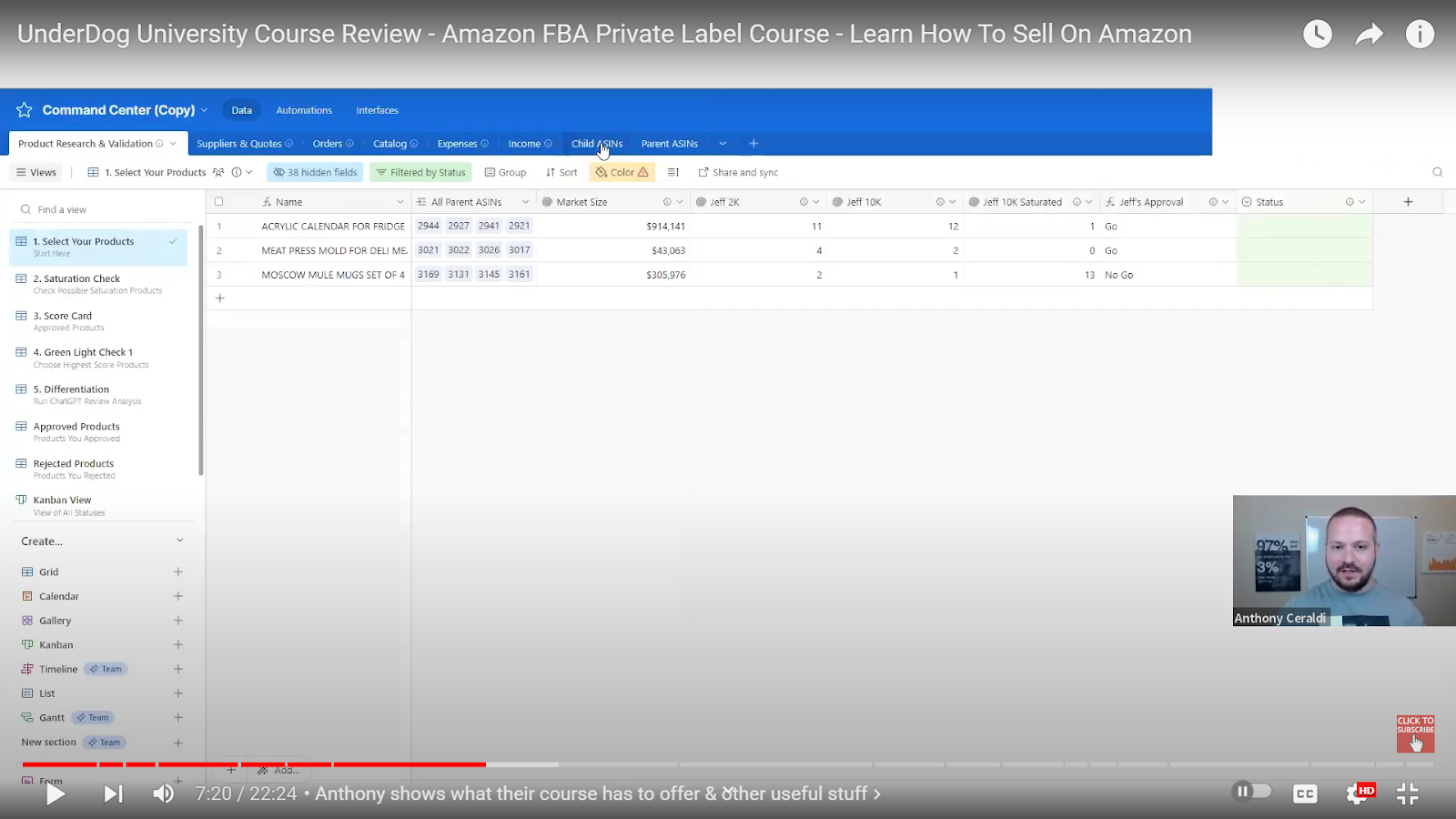Click the YouTube Share arrow icon

[x=1369, y=35]
